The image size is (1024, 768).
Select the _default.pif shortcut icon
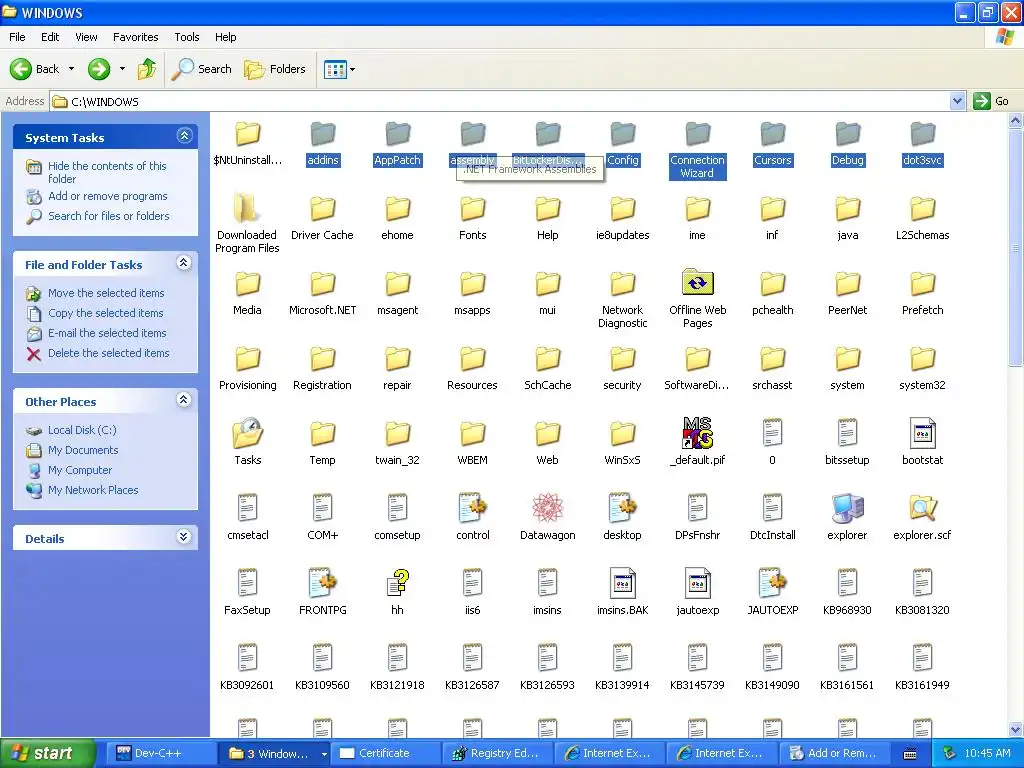pyautogui.click(x=697, y=434)
